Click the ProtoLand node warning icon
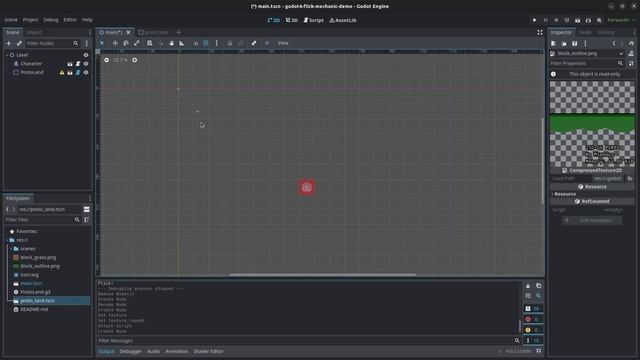 [62, 73]
